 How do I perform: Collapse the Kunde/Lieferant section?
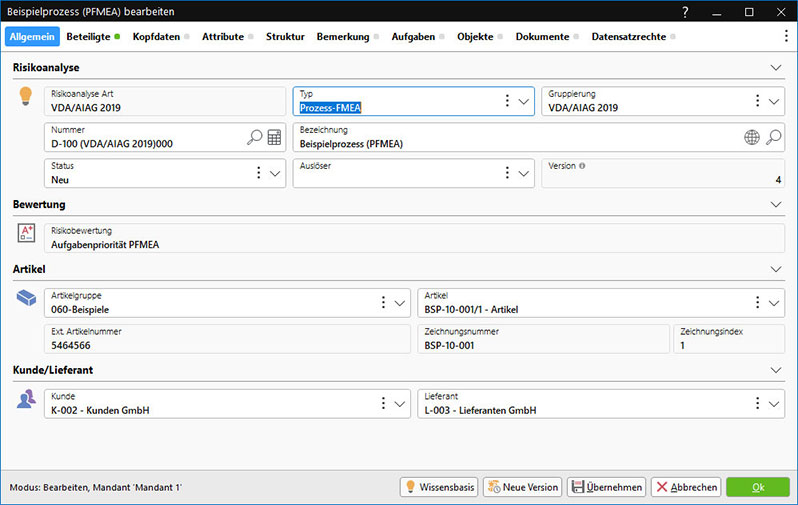776,370
